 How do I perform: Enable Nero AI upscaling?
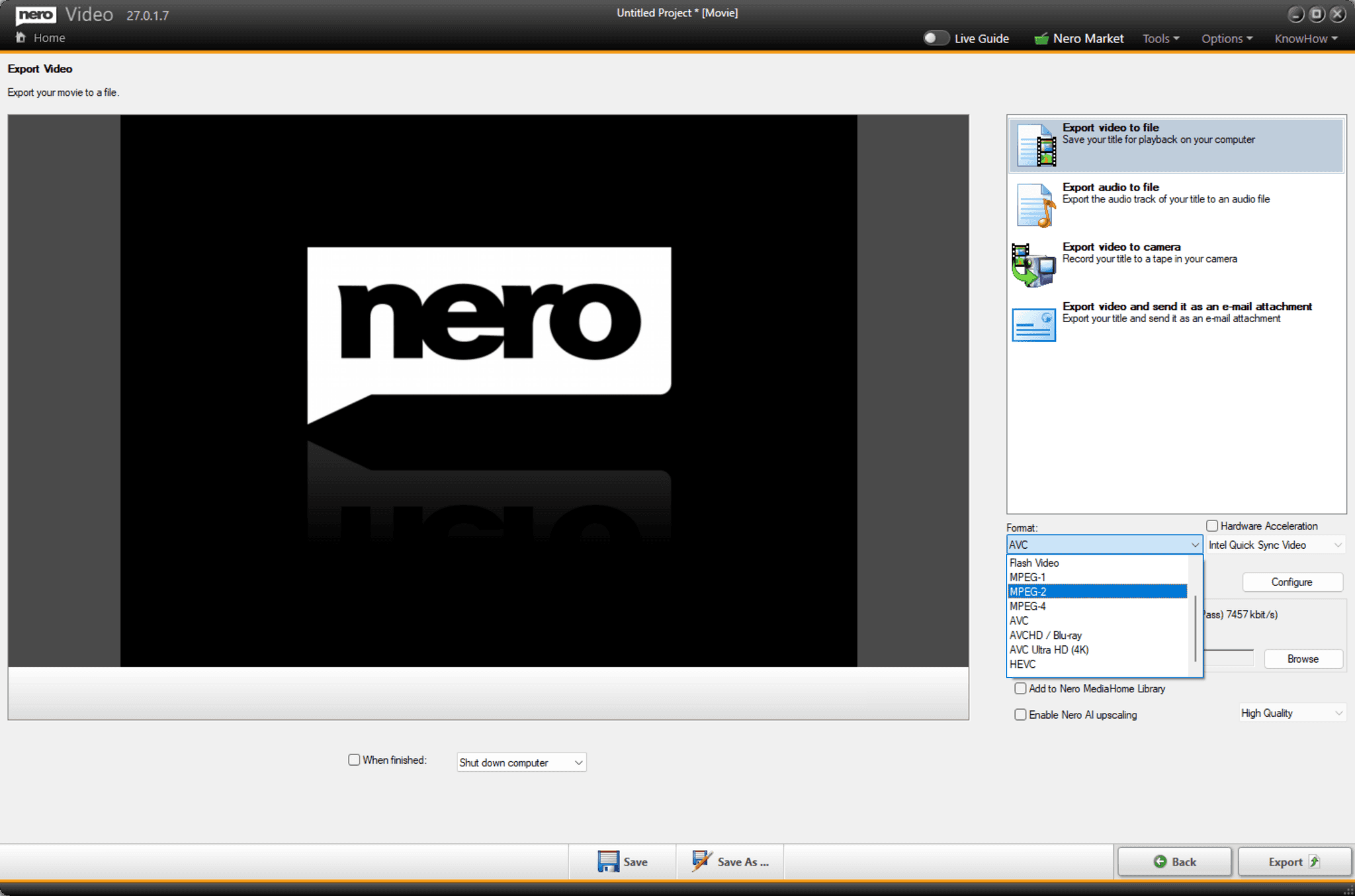click(1020, 714)
